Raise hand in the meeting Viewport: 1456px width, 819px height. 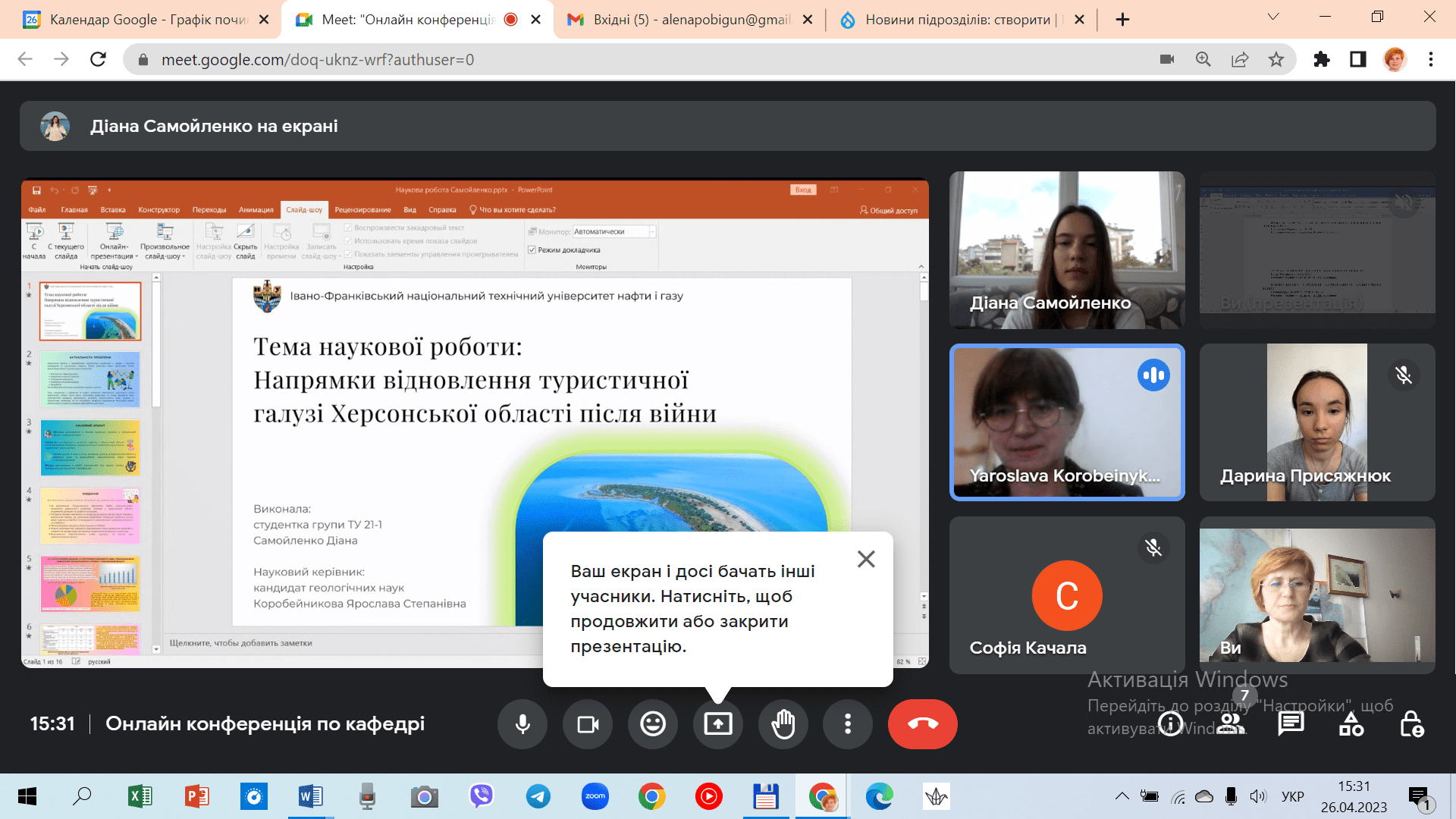point(783,724)
